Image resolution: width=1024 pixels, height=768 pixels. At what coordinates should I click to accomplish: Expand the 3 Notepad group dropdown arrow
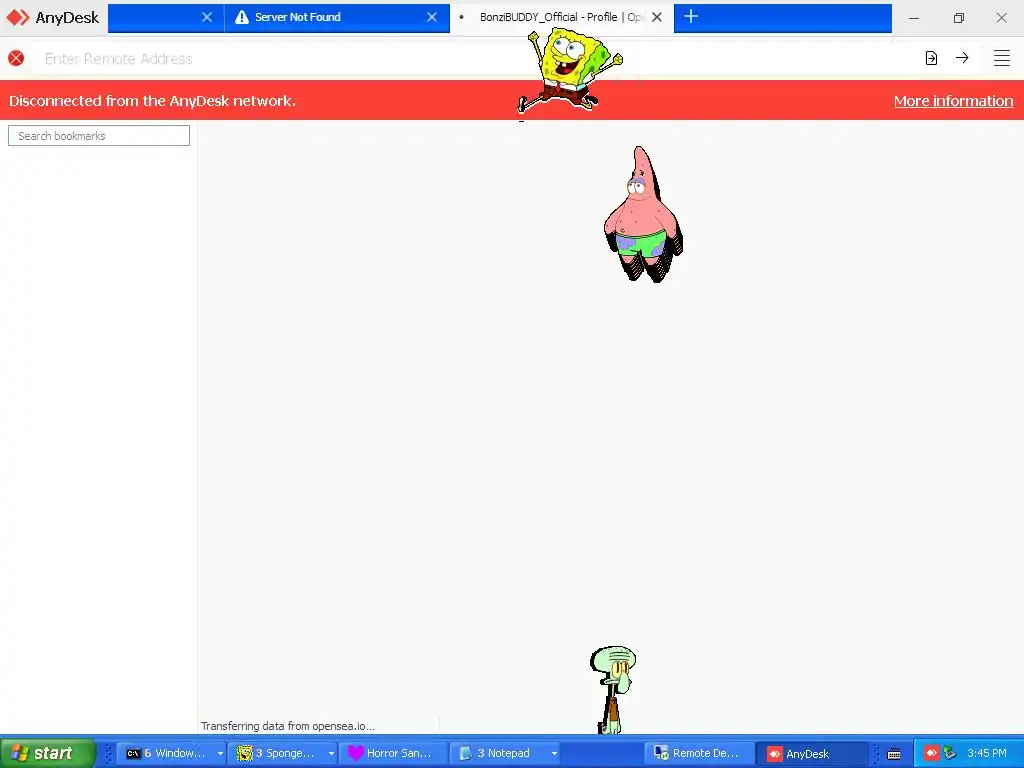[554, 753]
